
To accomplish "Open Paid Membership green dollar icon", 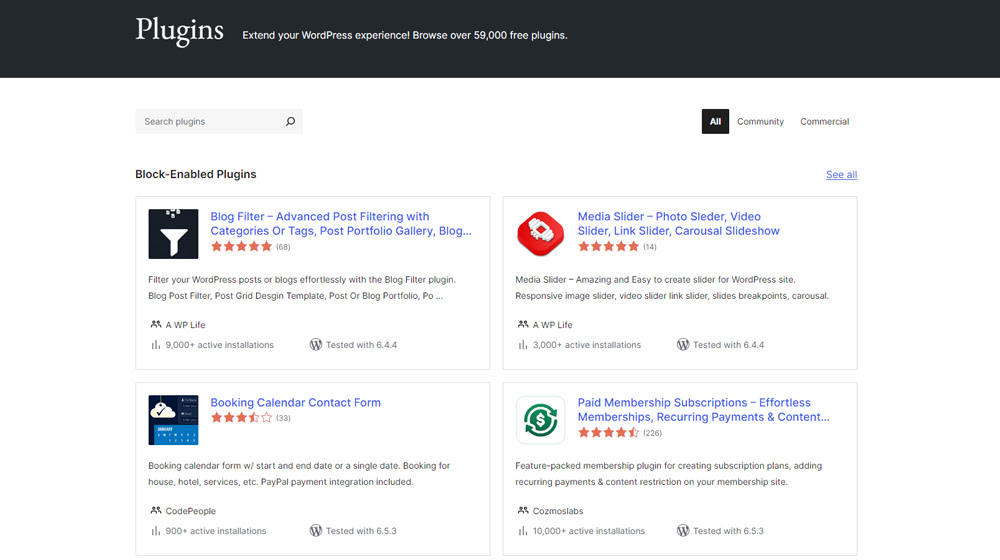I will pyautogui.click(x=541, y=420).
